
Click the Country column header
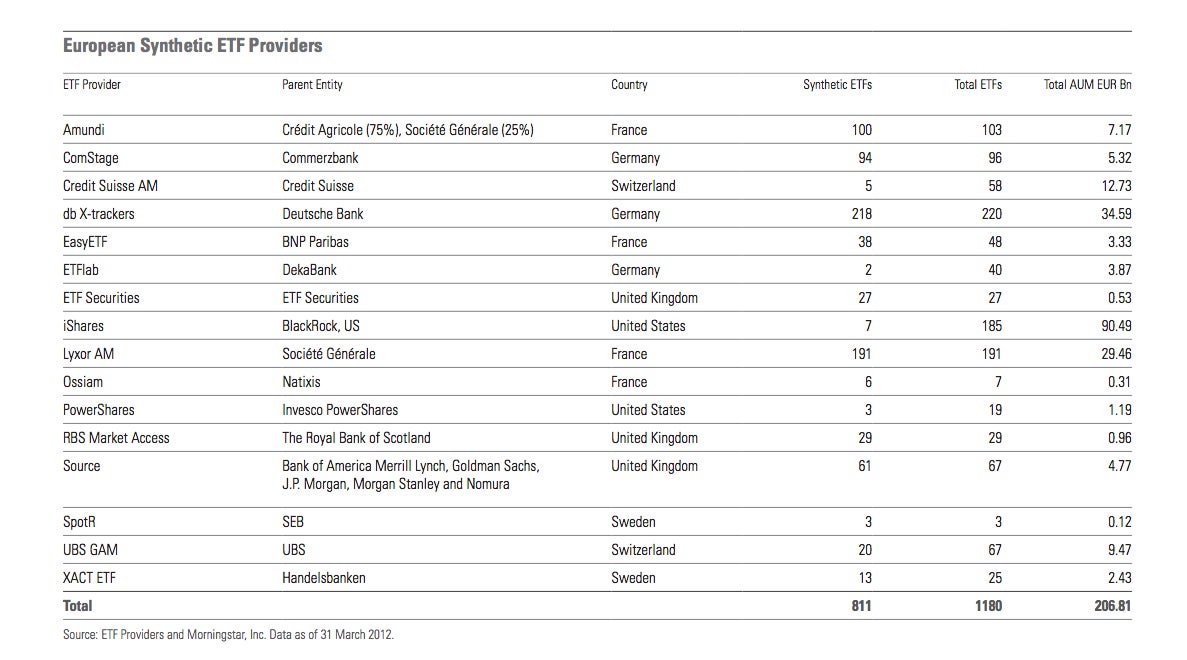629,85
